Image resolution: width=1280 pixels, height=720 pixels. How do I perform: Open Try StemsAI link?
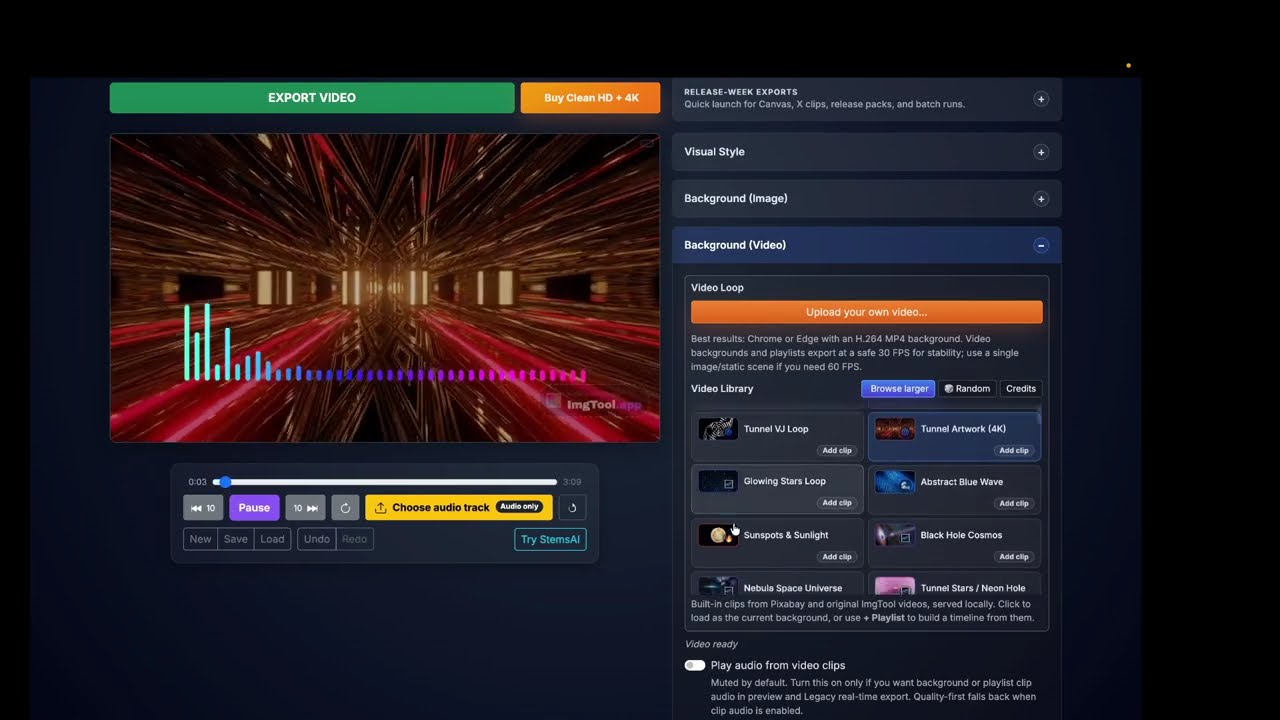pos(550,539)
